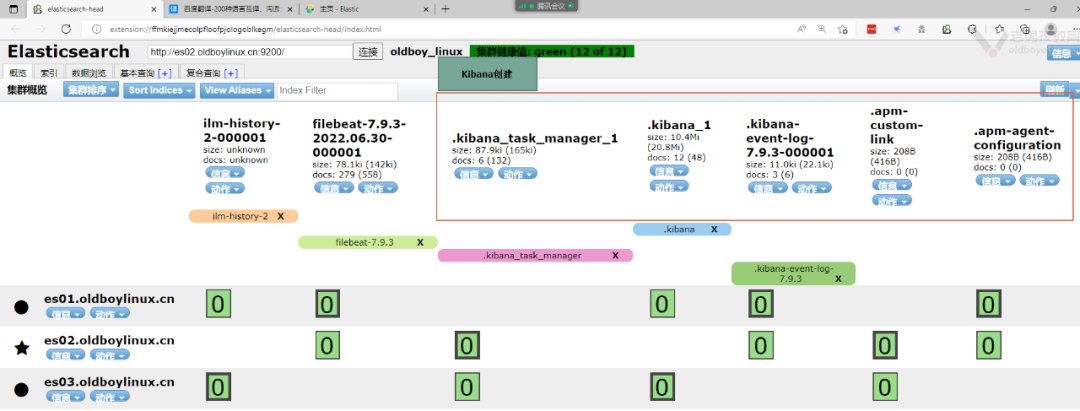Click the Index Filter input field

tap(338, 91)
